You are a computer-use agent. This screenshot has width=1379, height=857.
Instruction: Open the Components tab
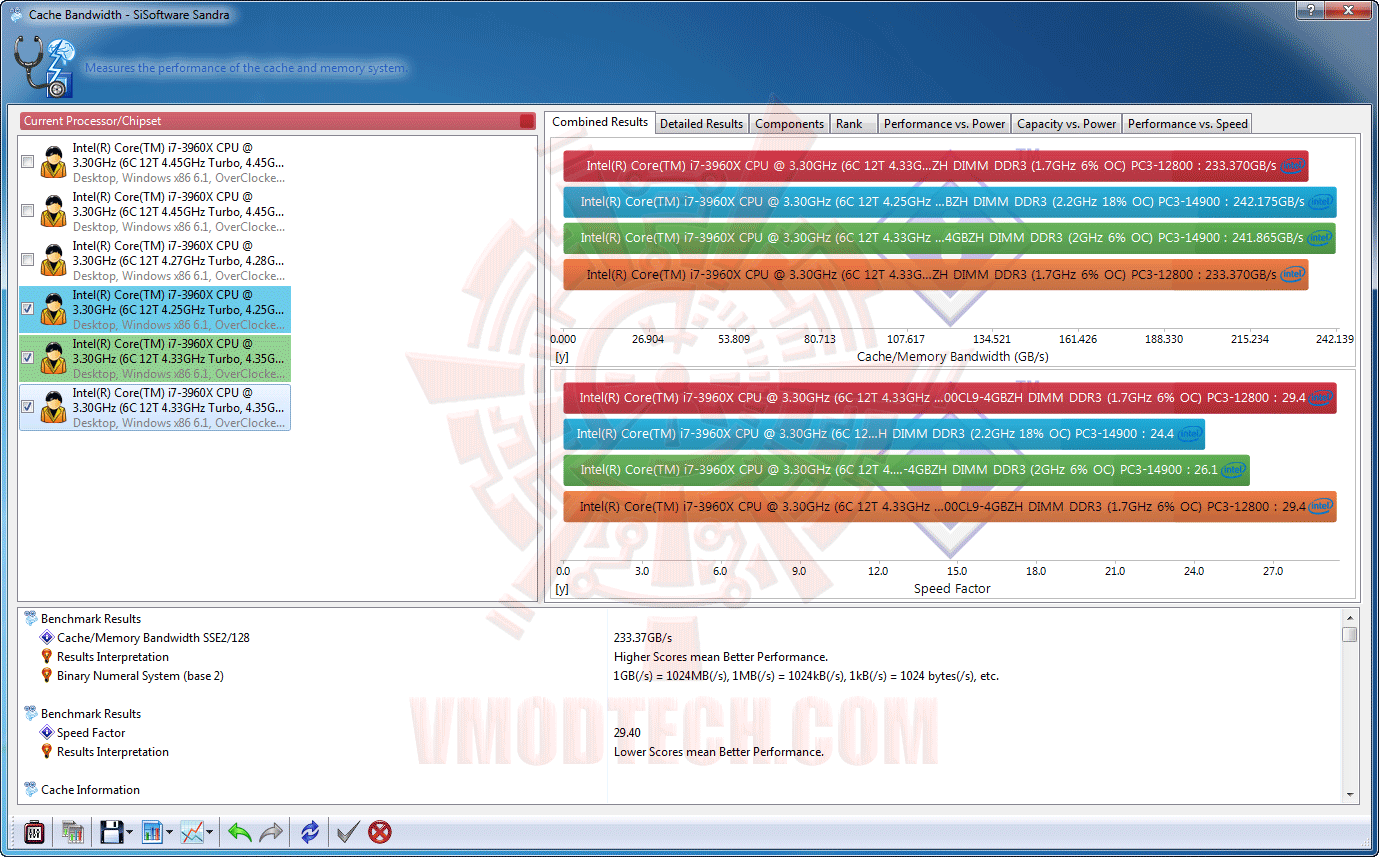click(789, 124)
